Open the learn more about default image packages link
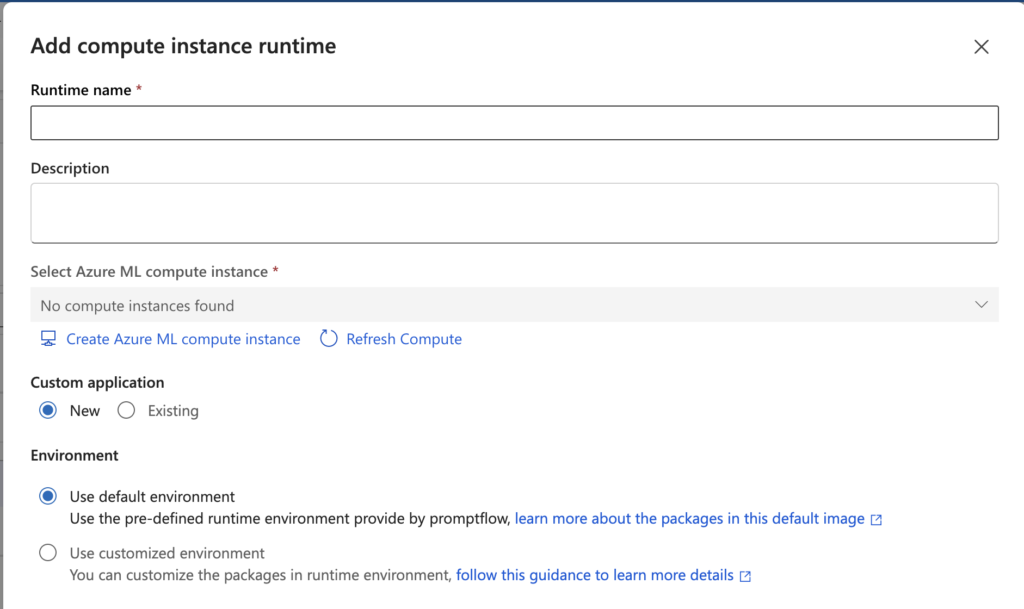1024x609 pixels. [x=689, y=519]
